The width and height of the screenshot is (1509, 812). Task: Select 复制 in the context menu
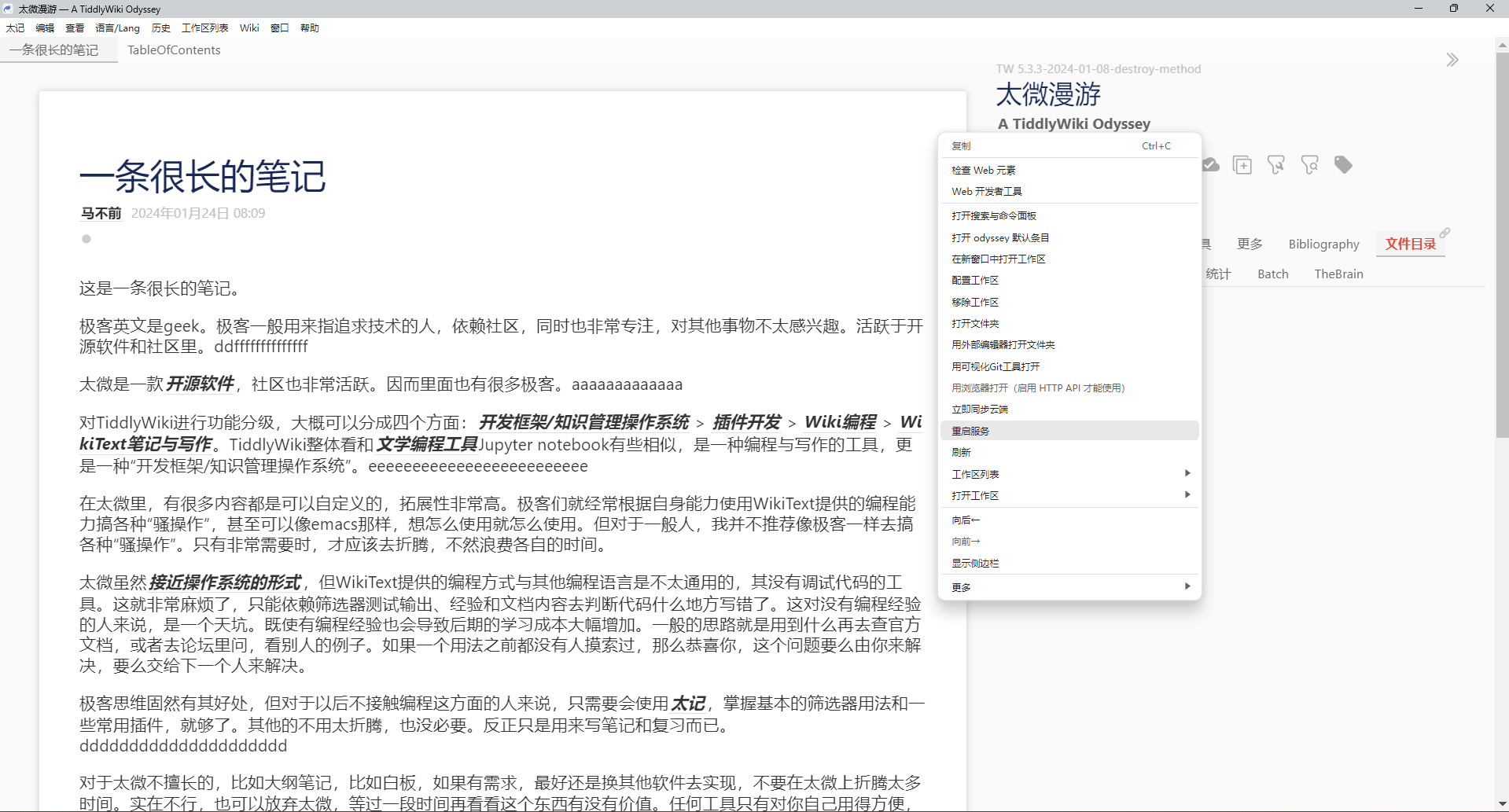[x=1069, y=145]
